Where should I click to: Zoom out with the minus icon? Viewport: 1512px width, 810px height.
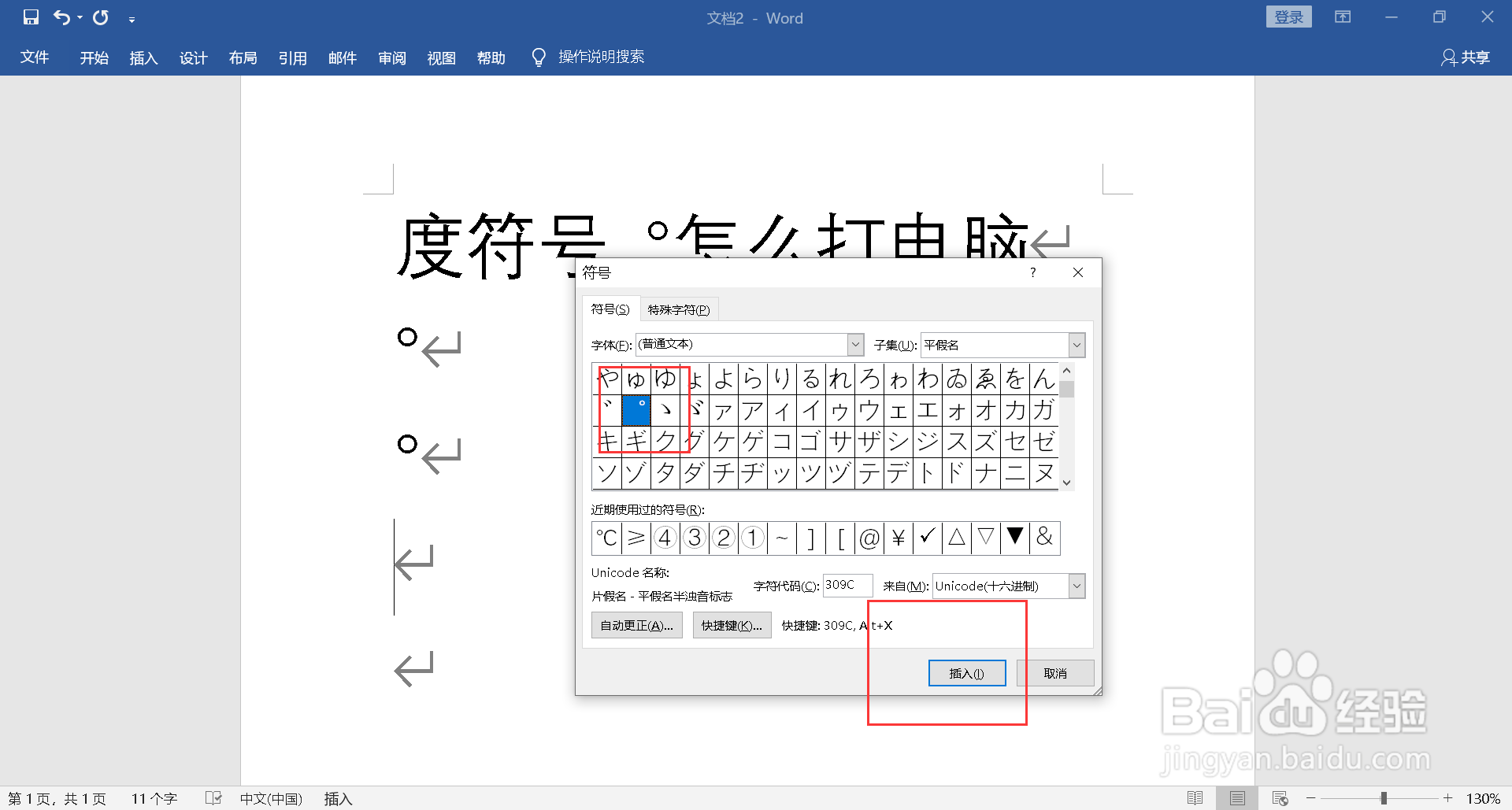coord(1312,797)
